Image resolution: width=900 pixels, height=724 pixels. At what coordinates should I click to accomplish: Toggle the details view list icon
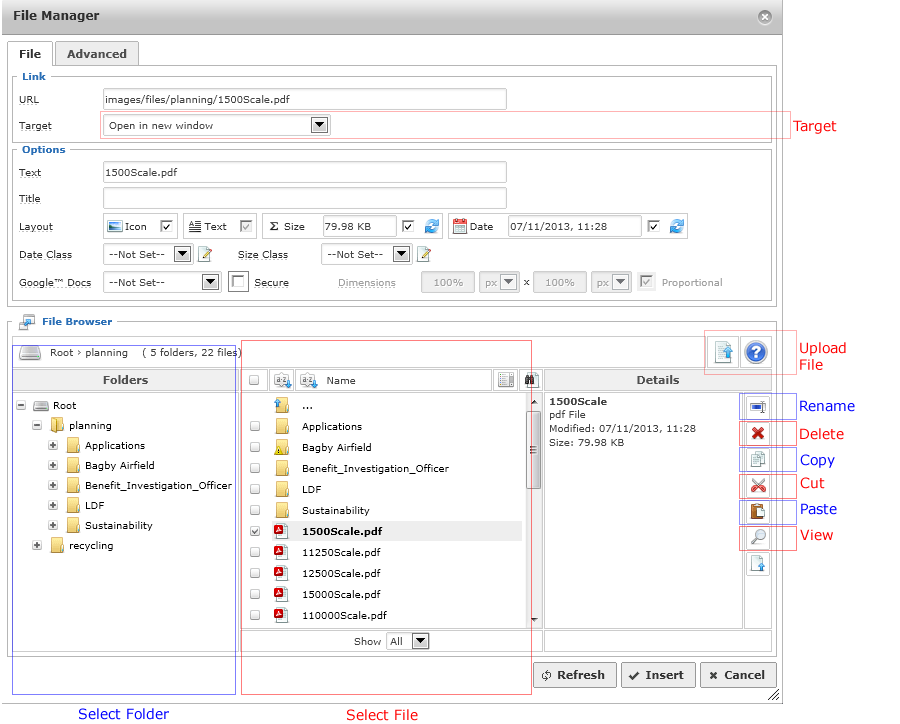click(506, 380)
